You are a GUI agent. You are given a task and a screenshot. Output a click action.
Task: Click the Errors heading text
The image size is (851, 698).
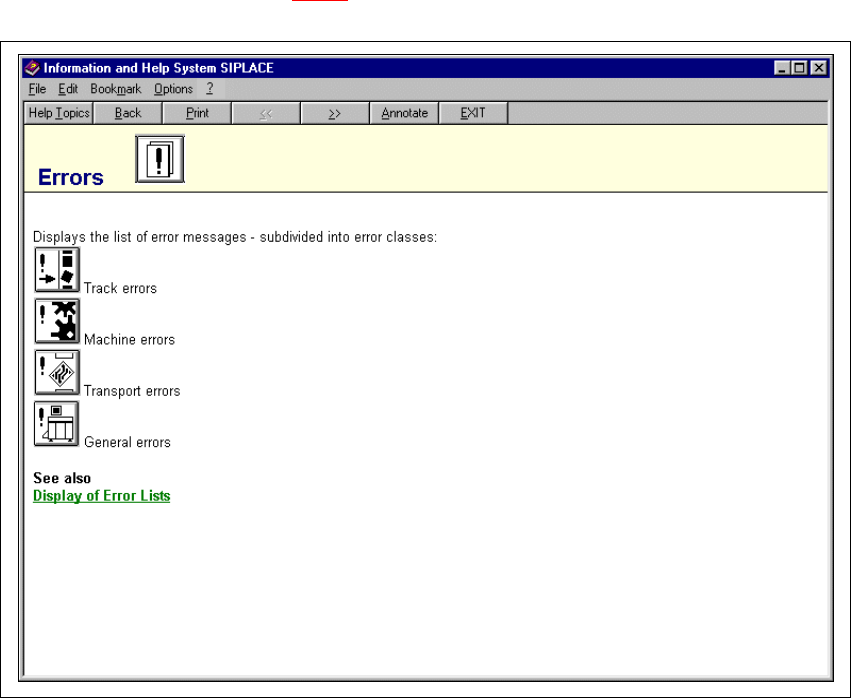pos(71,177)
